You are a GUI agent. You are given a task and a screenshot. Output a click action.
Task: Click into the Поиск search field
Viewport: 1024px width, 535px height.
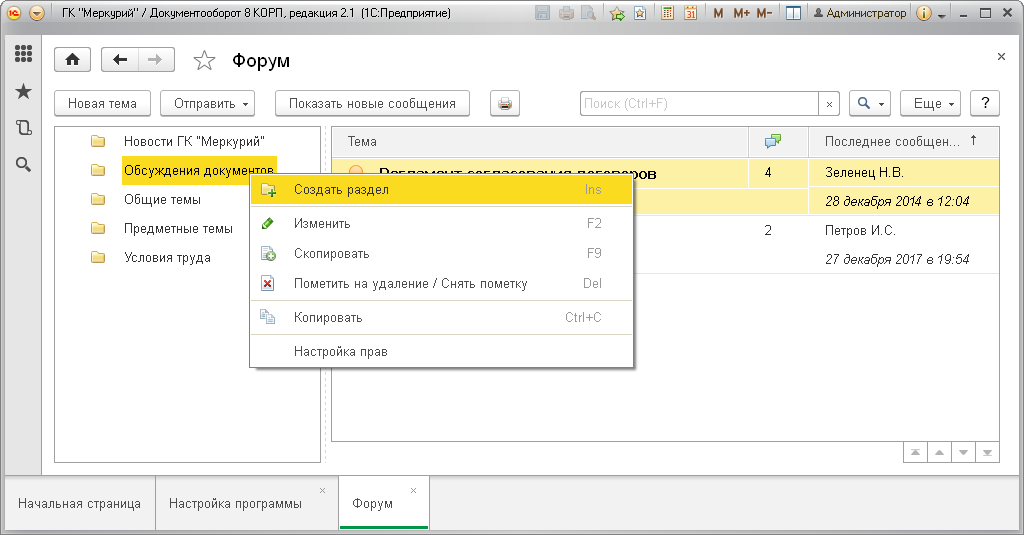pos(699,103)
